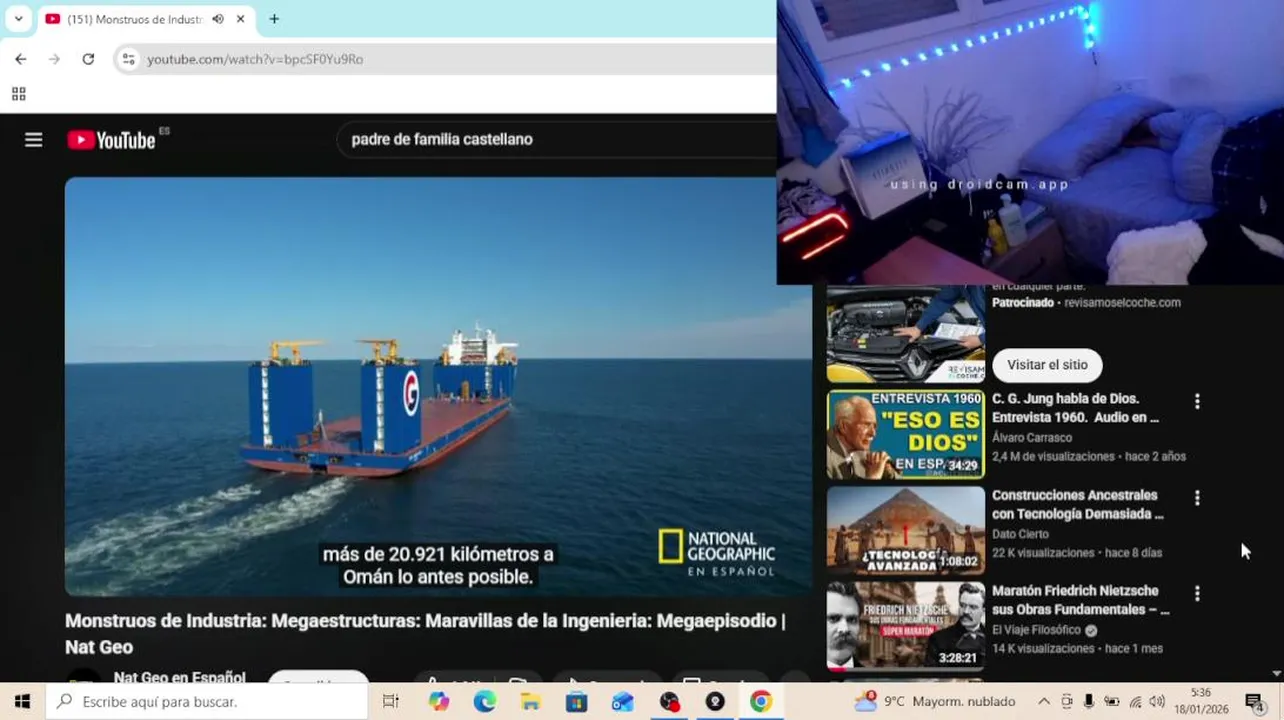The image size is (1284, 720).
Task: Click the Maratón Friedrich Nietzsche video title
Action: coord(1080,600)
